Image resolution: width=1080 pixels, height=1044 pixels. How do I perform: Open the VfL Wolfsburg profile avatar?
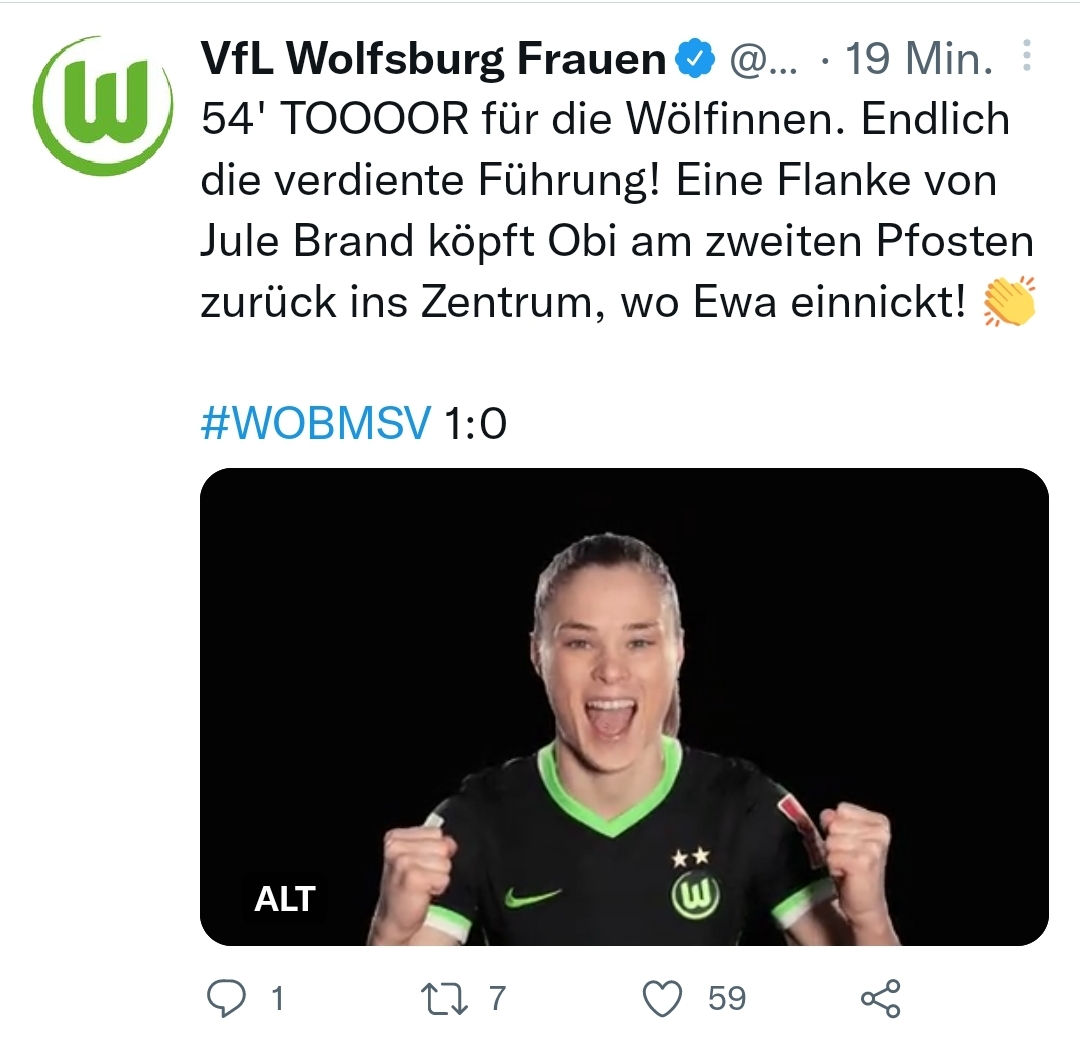point(103,106)
